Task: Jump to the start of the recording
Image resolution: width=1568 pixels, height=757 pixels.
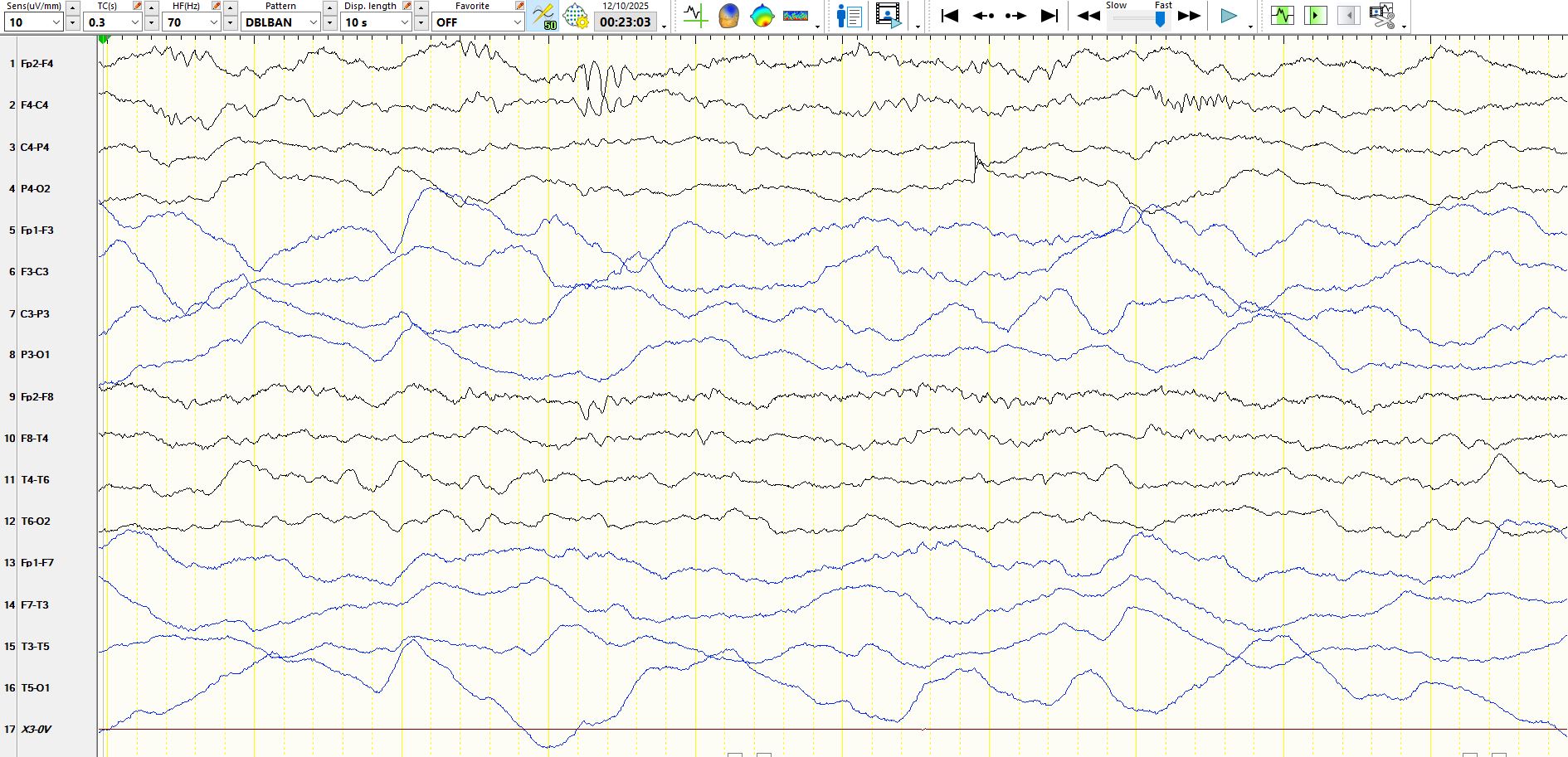Action: [950, 16]
